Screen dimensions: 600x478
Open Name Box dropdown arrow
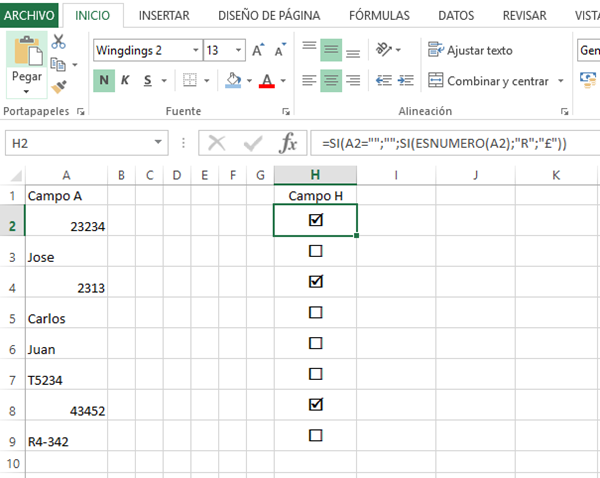pos(158,142)
